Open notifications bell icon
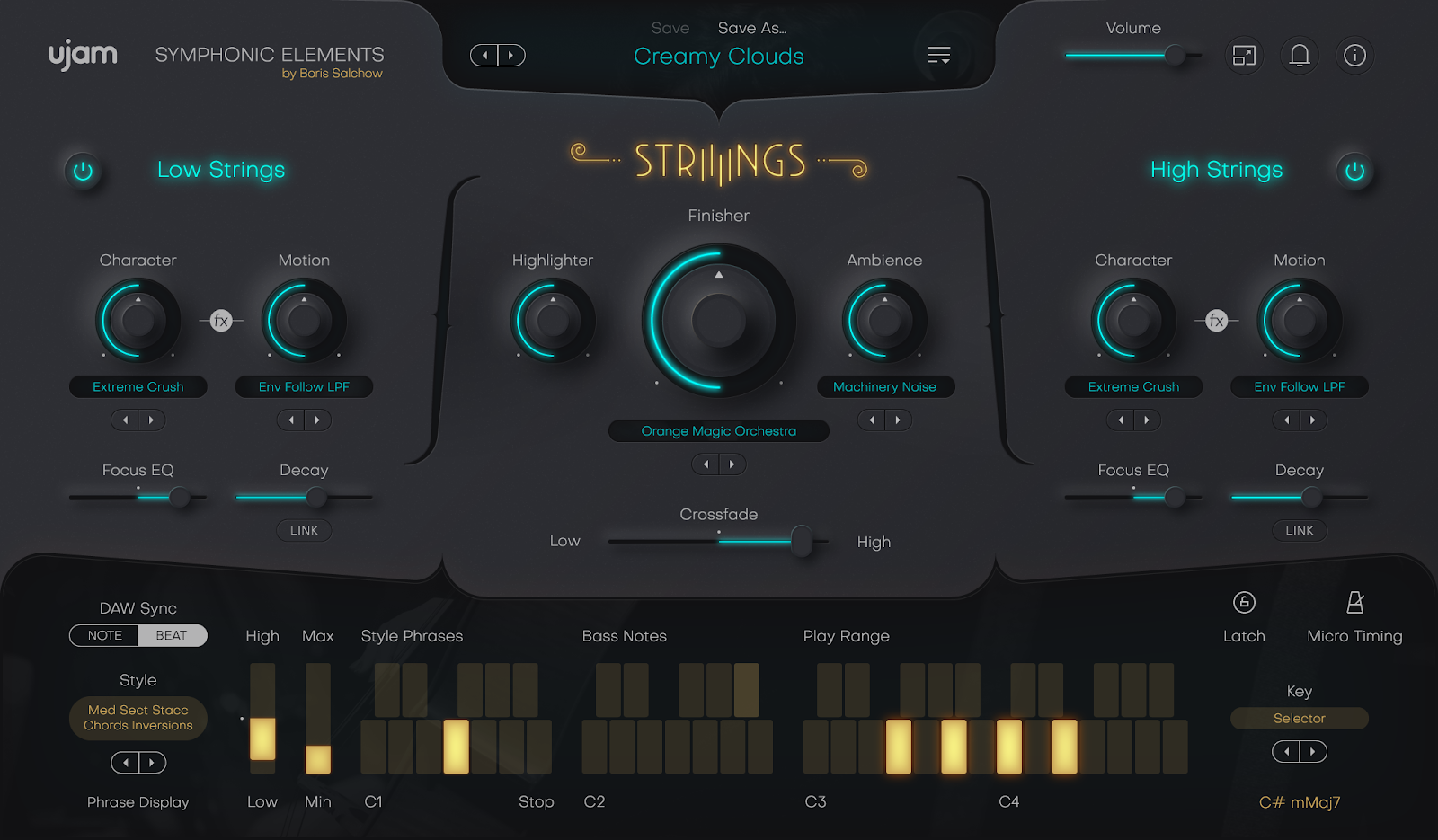The image size is (1438, 840). 1300,56
